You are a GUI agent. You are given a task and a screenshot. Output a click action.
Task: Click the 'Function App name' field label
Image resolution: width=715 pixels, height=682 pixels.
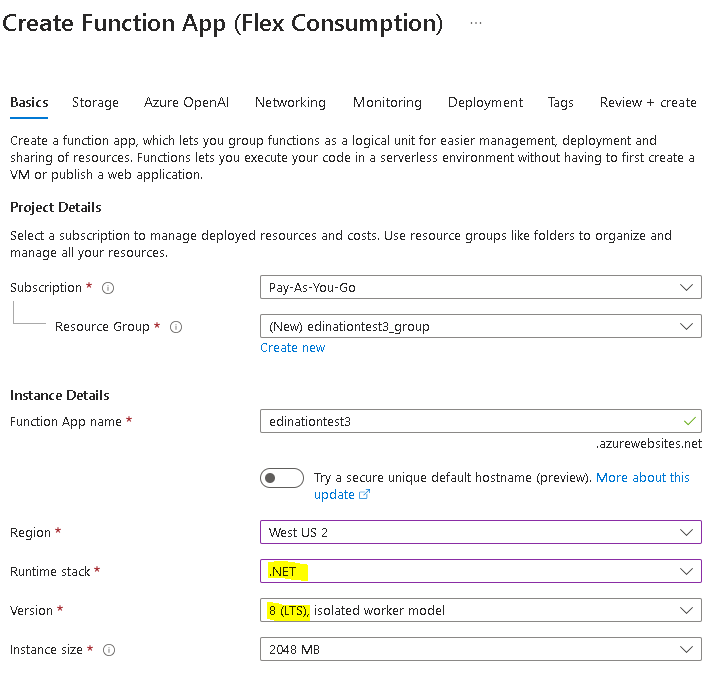66,422
